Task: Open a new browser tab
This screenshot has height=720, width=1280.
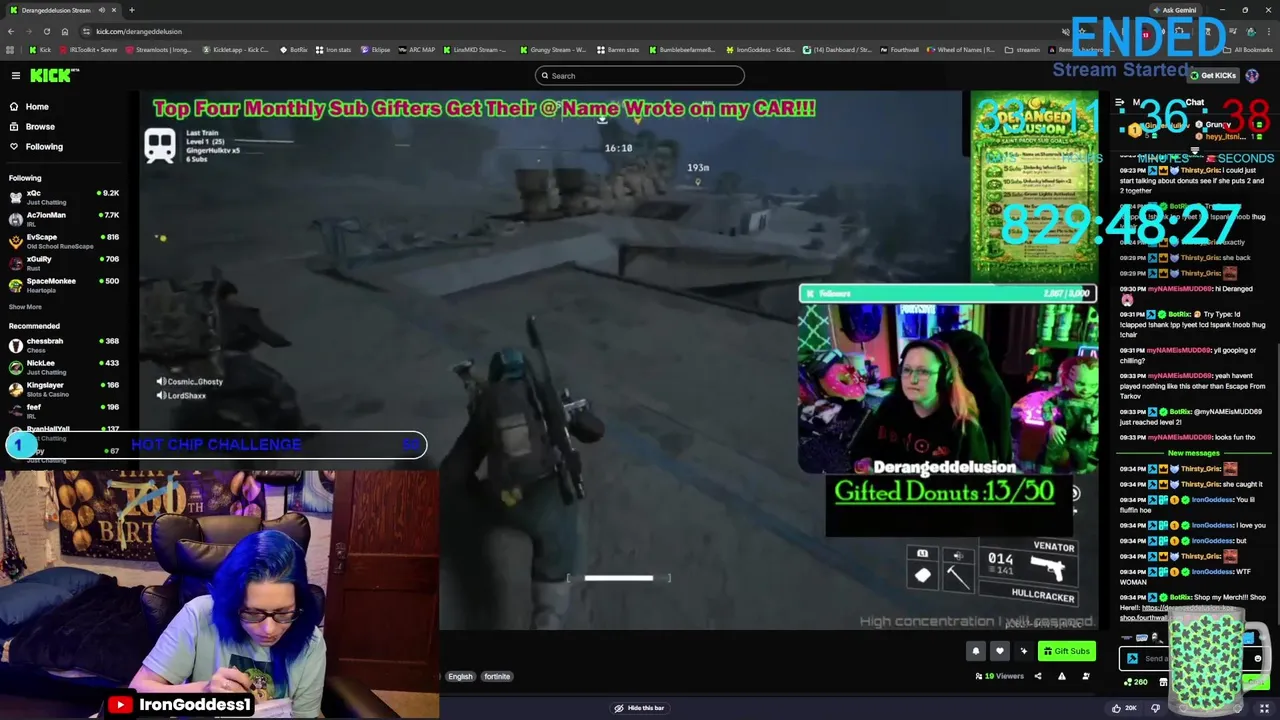Action: 131,10
